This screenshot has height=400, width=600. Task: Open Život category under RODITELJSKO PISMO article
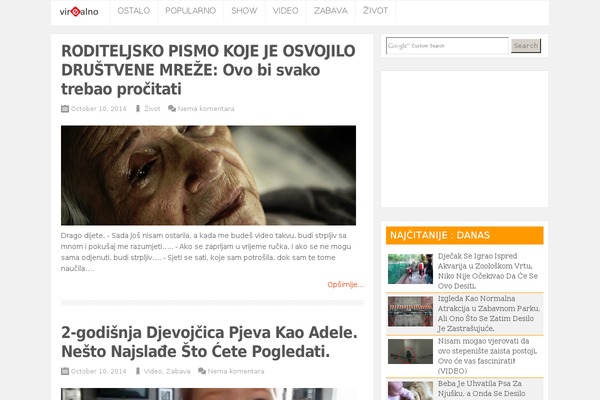pyautogui.click(x=152, y=109)
